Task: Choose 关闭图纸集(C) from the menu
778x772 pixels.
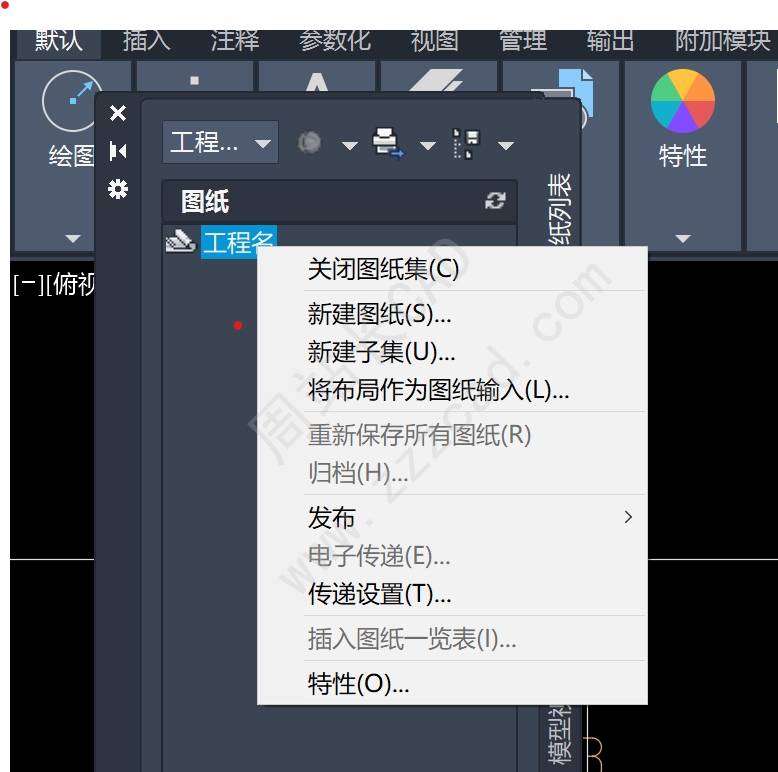Action: point(452,269)
